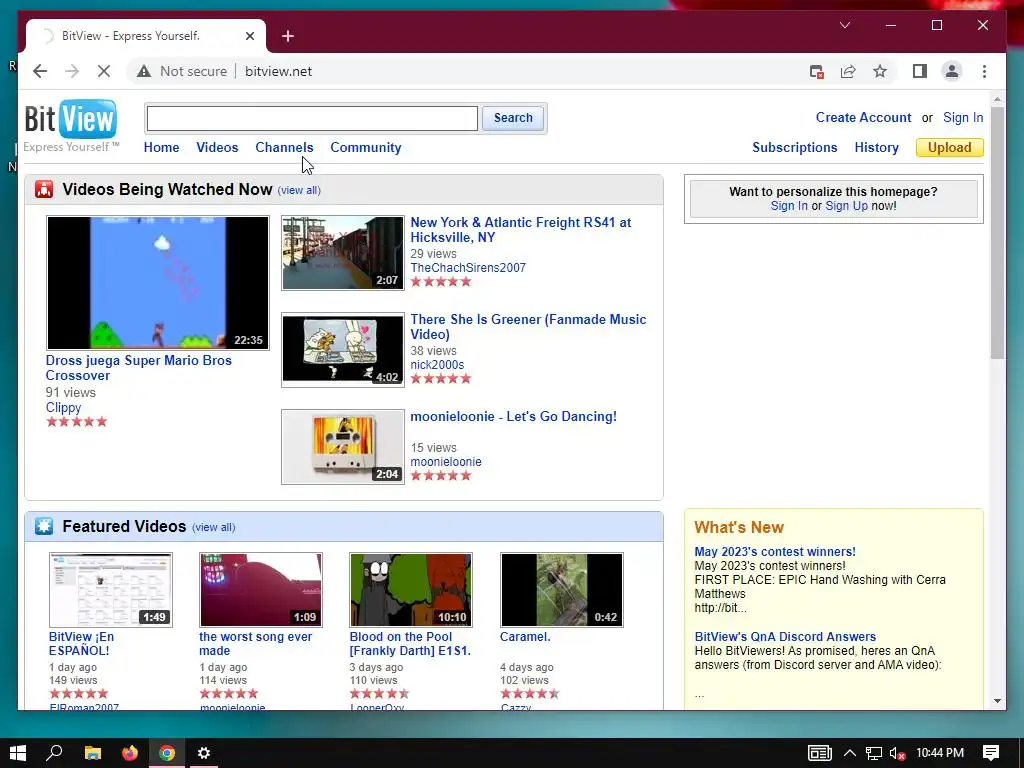
Task: Open TheChachSirens2007 channel link
Action: 468,268
